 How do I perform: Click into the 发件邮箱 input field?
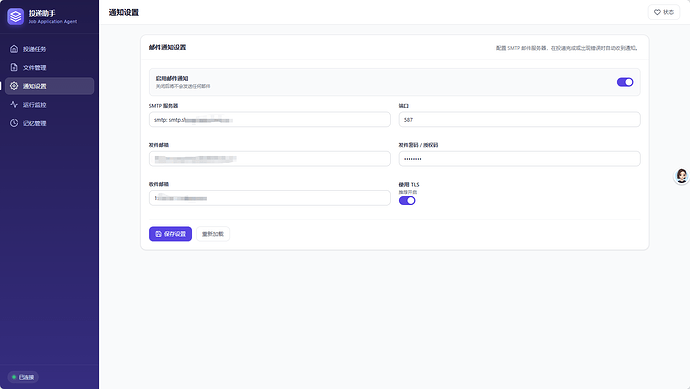(x=270, y=159)
